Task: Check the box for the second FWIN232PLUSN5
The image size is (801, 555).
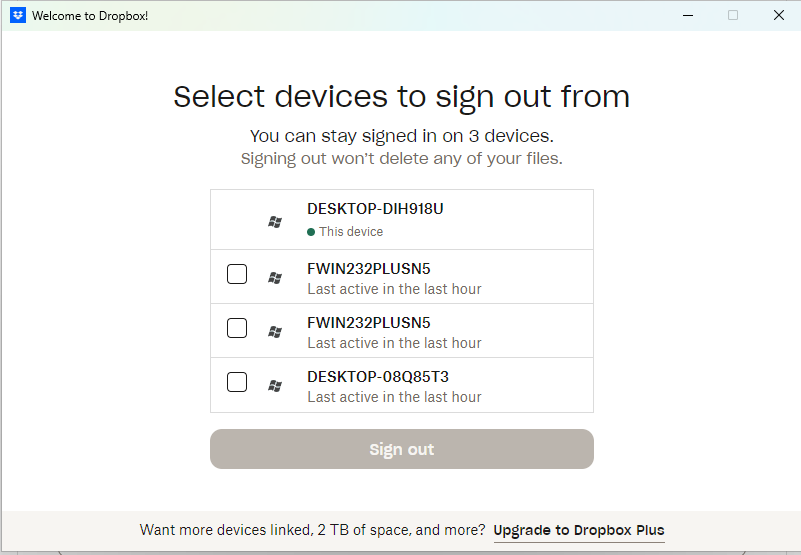Action: tap(237, 328)
